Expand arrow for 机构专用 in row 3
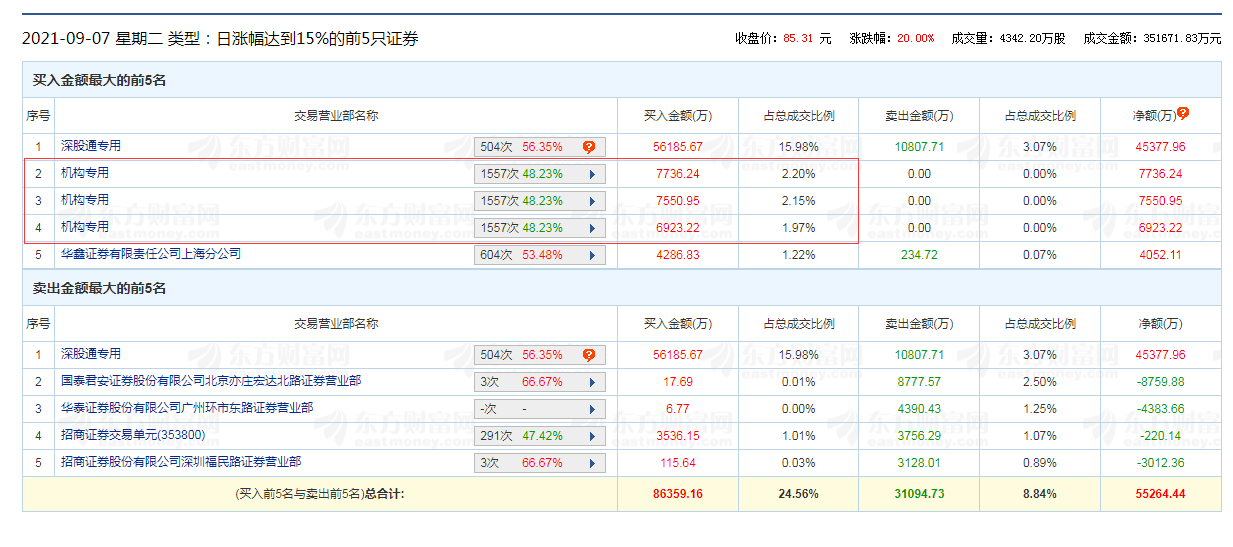 [592, 201]
